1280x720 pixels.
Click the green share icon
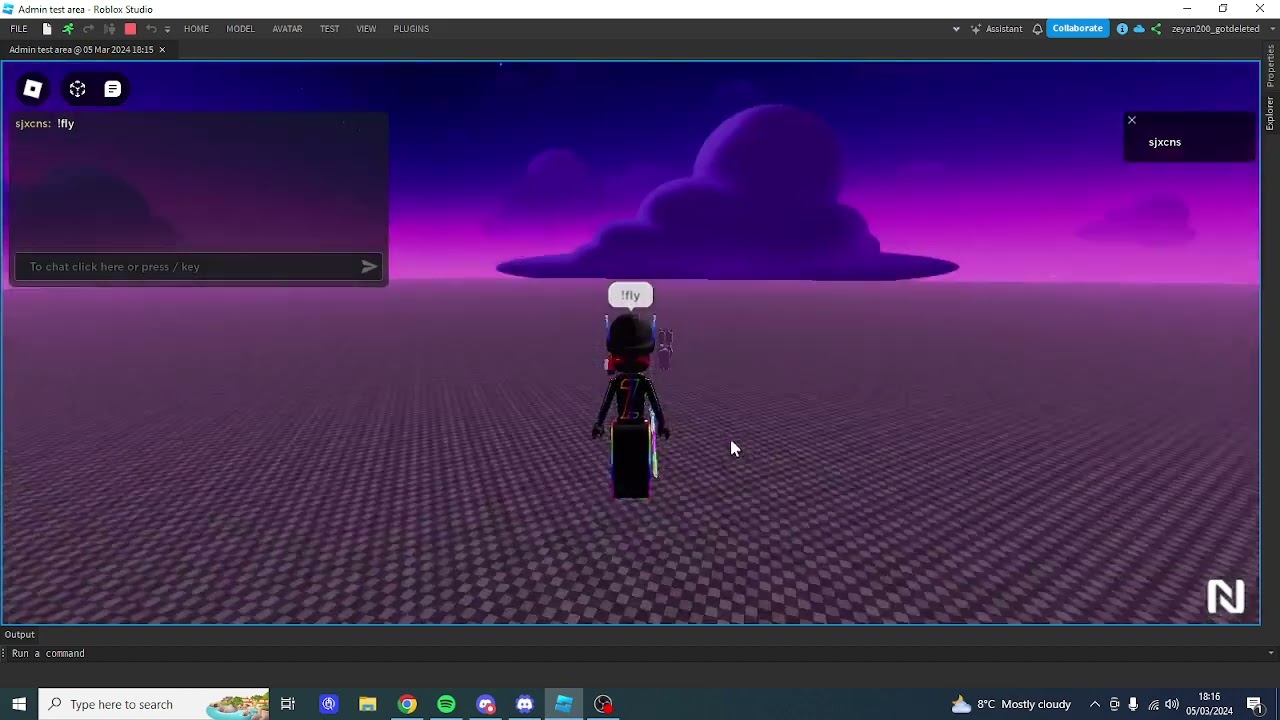(1156, 29)
